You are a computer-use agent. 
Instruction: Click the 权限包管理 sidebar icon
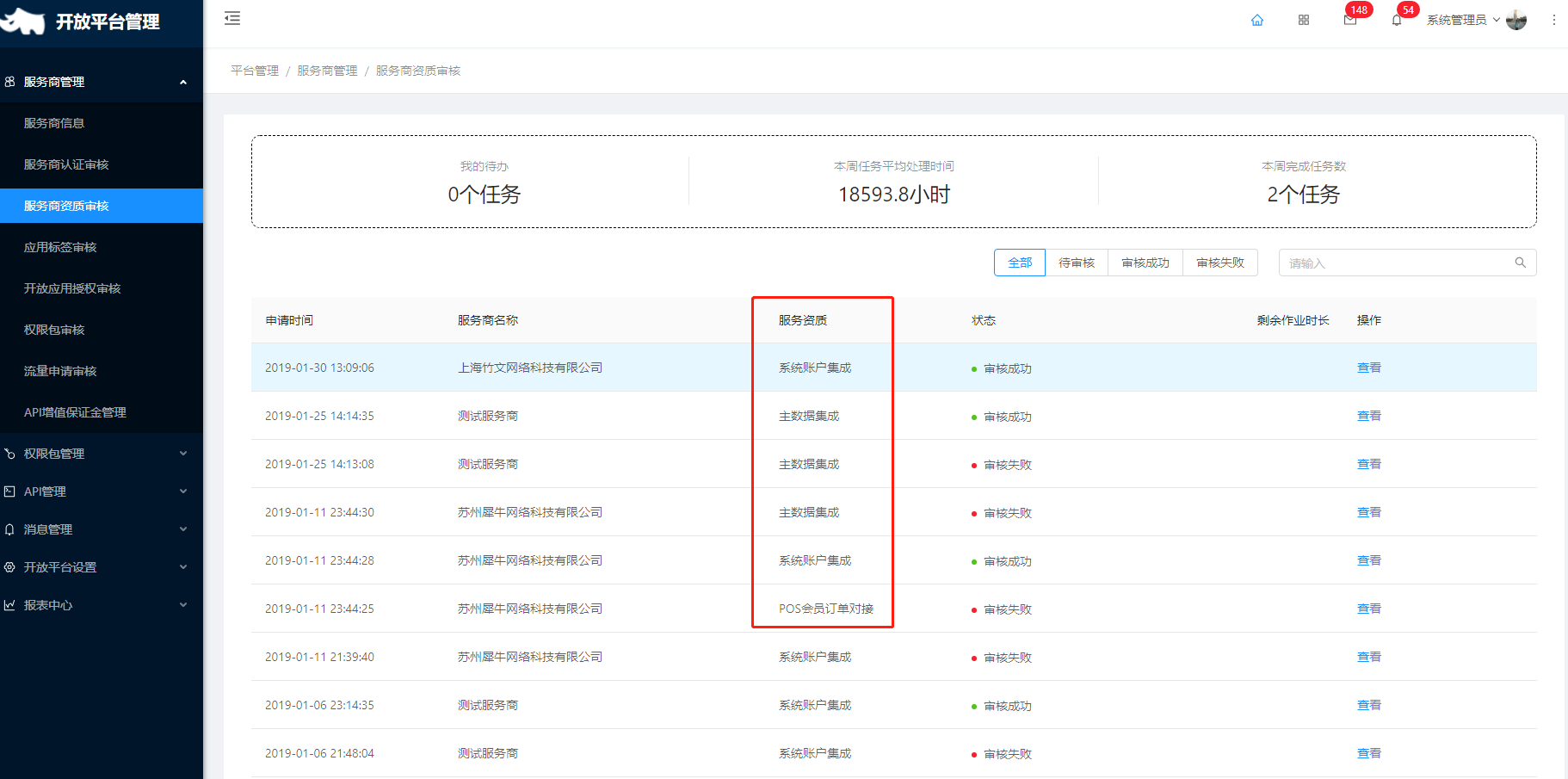pos(9,454)
